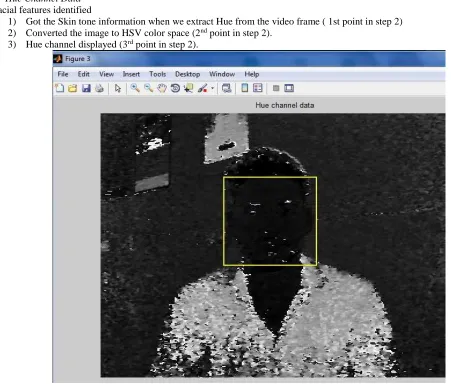Select the Pan hand tool
The height and width of the screenshot is (384, 451).
(162, 88)
